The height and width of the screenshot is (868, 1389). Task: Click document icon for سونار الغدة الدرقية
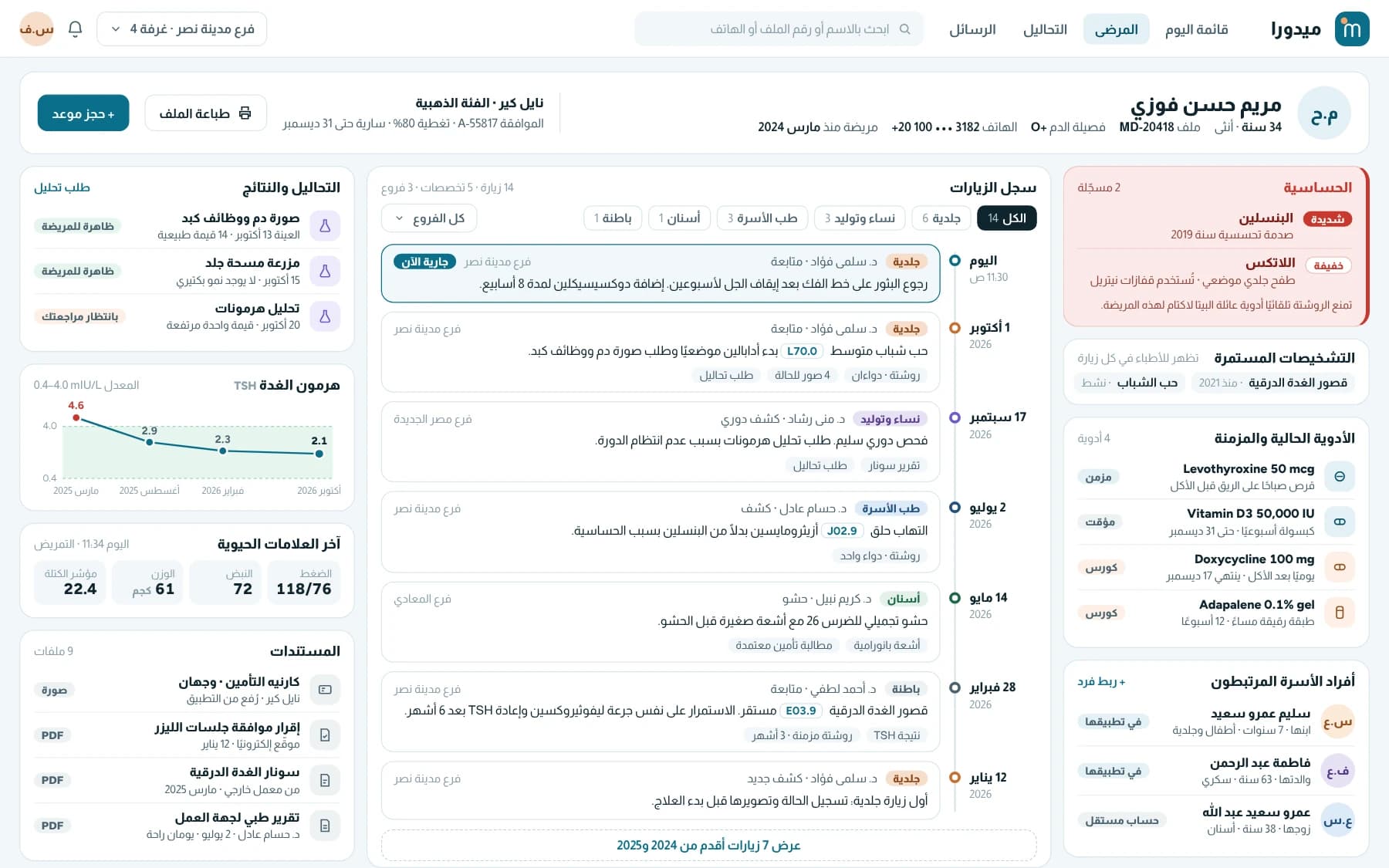[325, 780]
